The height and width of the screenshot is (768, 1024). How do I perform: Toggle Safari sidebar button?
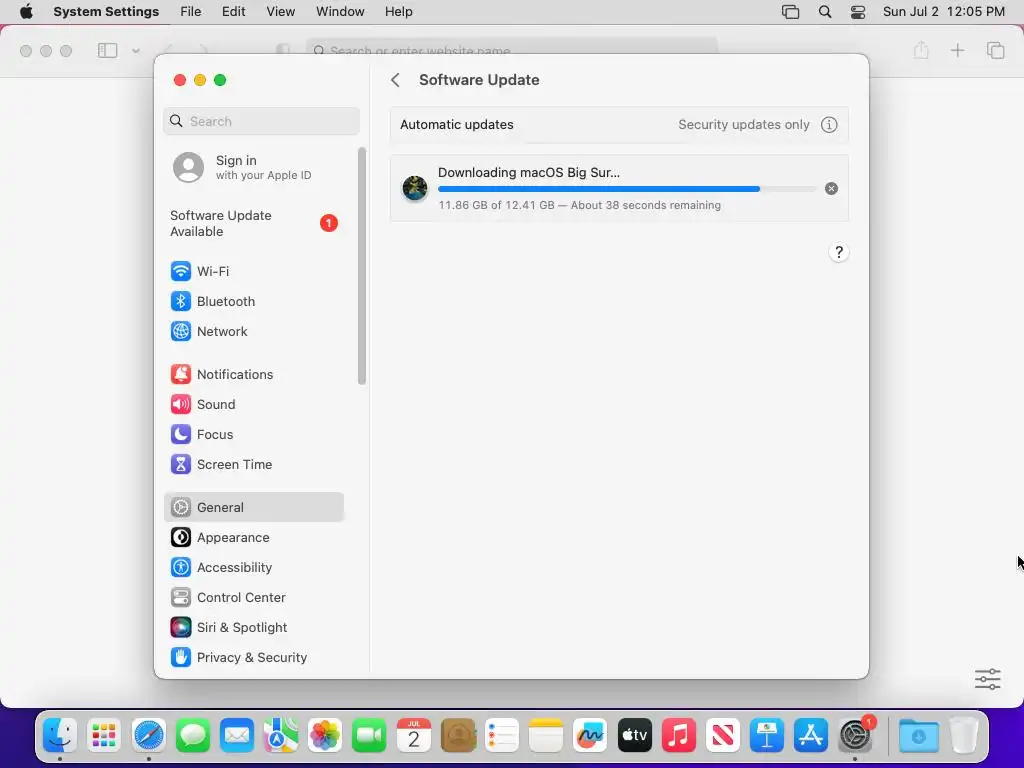click(x=107, y=51)
